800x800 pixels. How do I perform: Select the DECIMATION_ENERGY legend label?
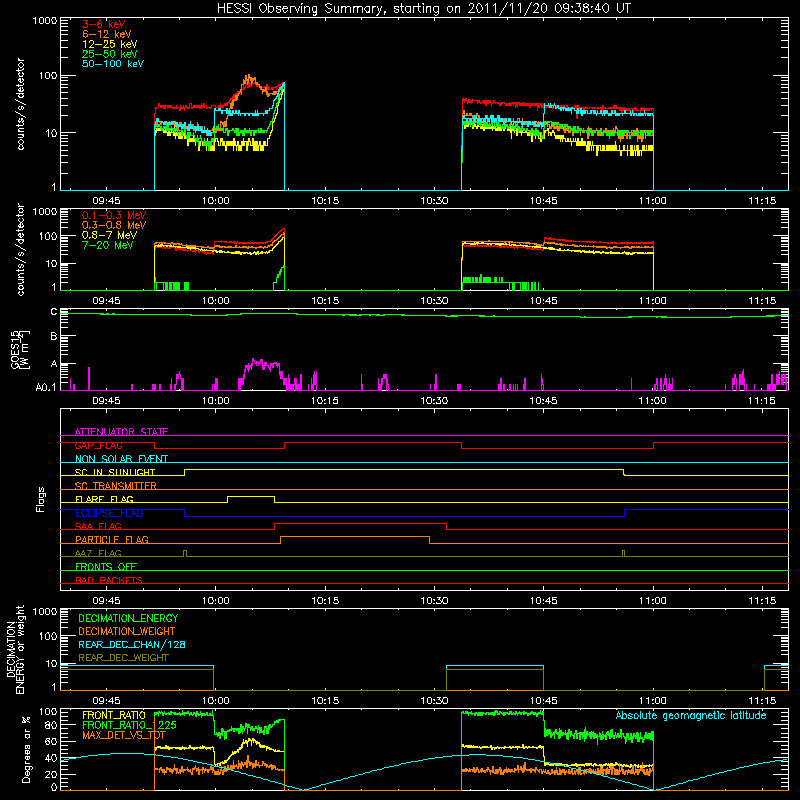click(x=128, y=618)
